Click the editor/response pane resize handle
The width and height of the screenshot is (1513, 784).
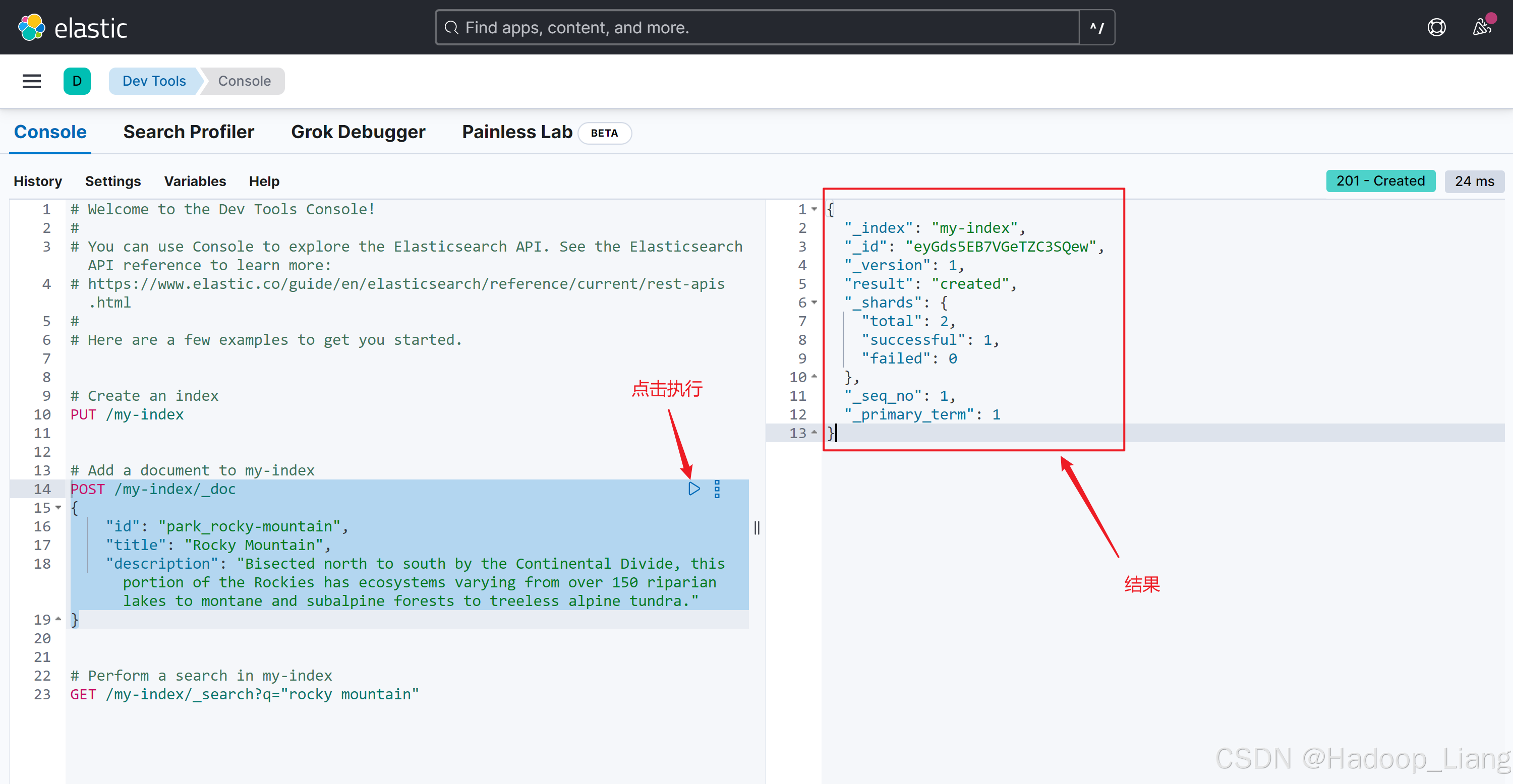point(757,528)
